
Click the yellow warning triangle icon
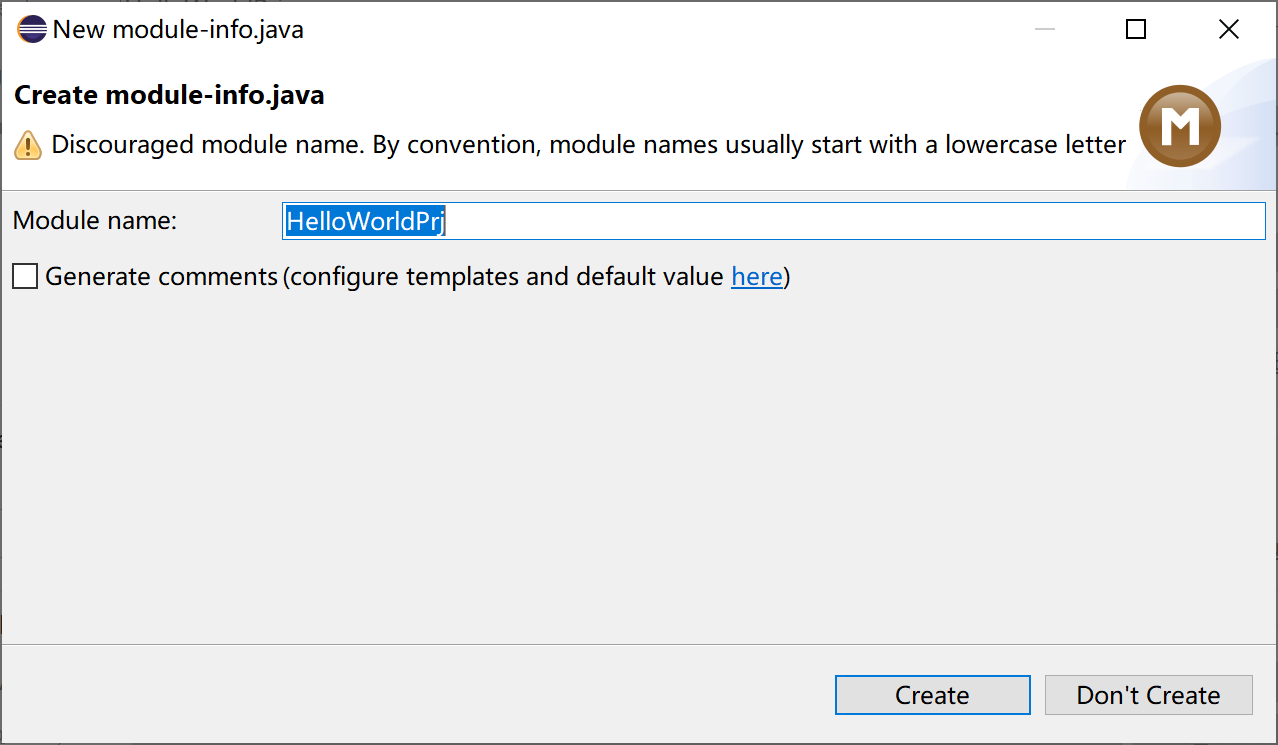click(28, 146)
